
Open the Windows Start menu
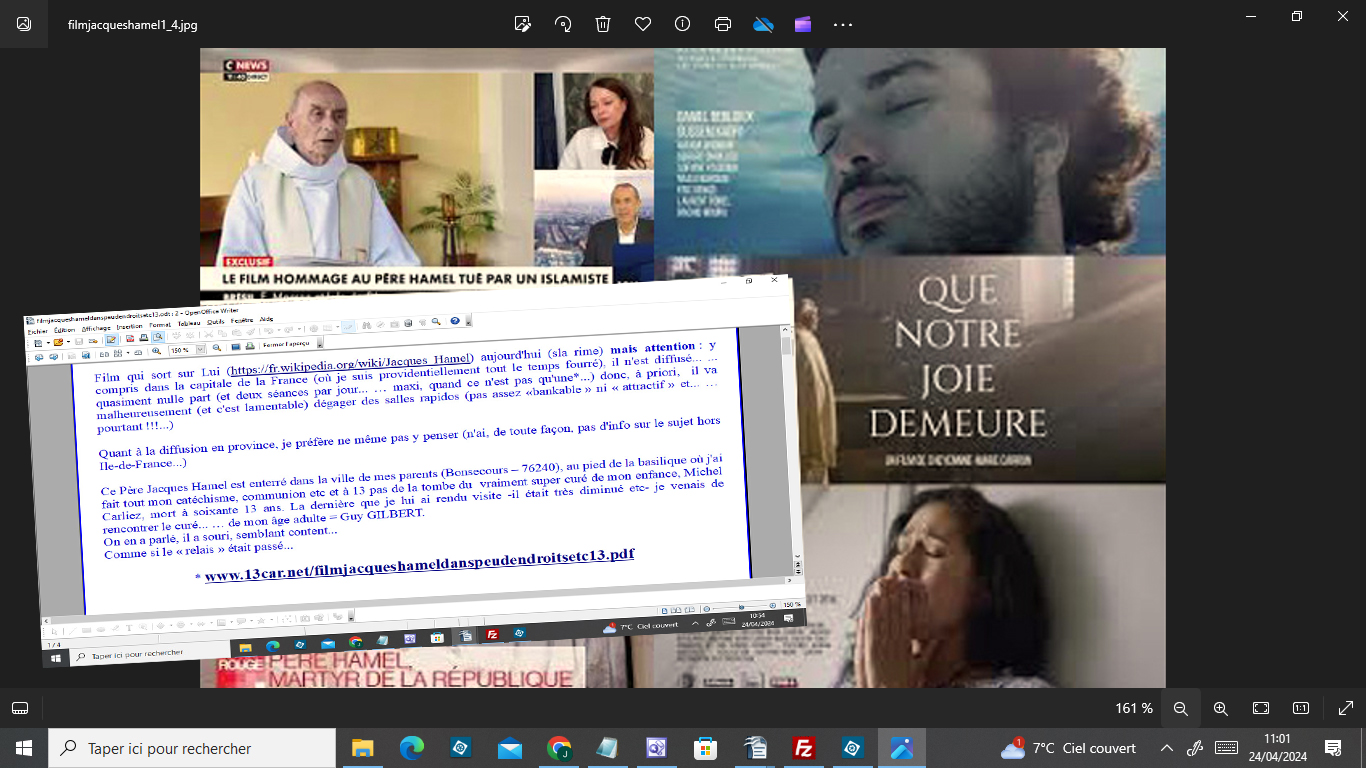(24, 748)
